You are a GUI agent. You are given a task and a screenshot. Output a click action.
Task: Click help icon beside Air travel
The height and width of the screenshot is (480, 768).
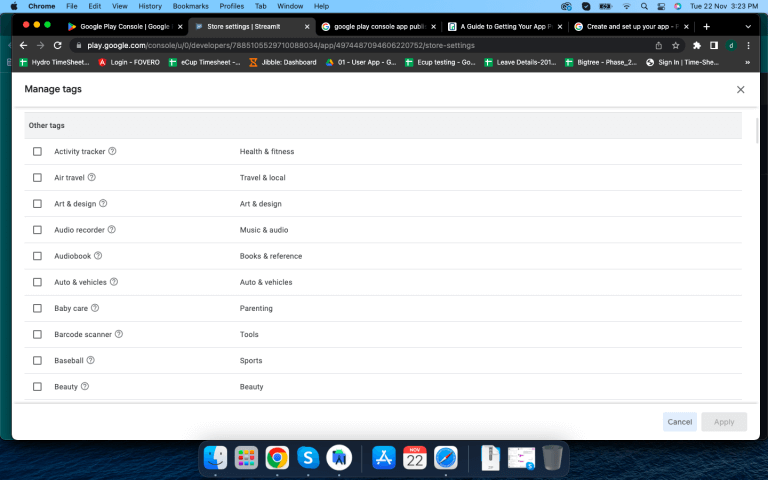(92, 178)
